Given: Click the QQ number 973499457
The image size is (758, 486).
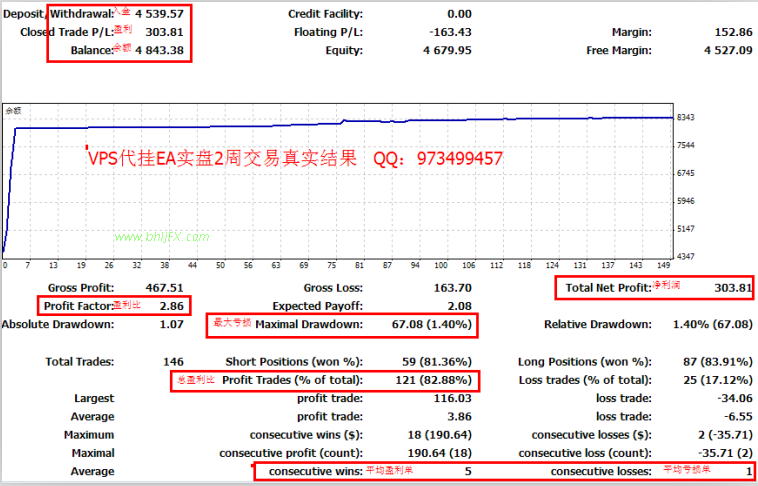Looking at the screenshot, I should (x=460, y=159).
